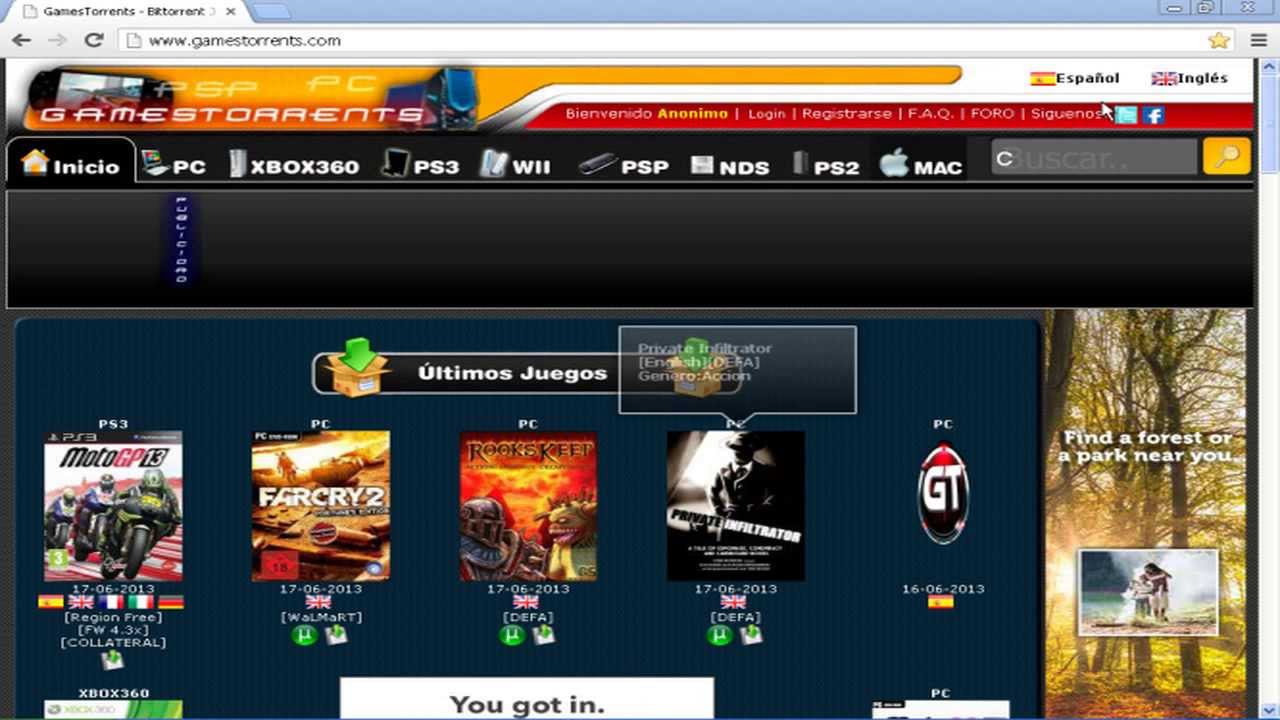The width and height of the screenshot is (1280, 720).
Task: Click the download file icon under Far Cry 2
Action: pos(336,635)
